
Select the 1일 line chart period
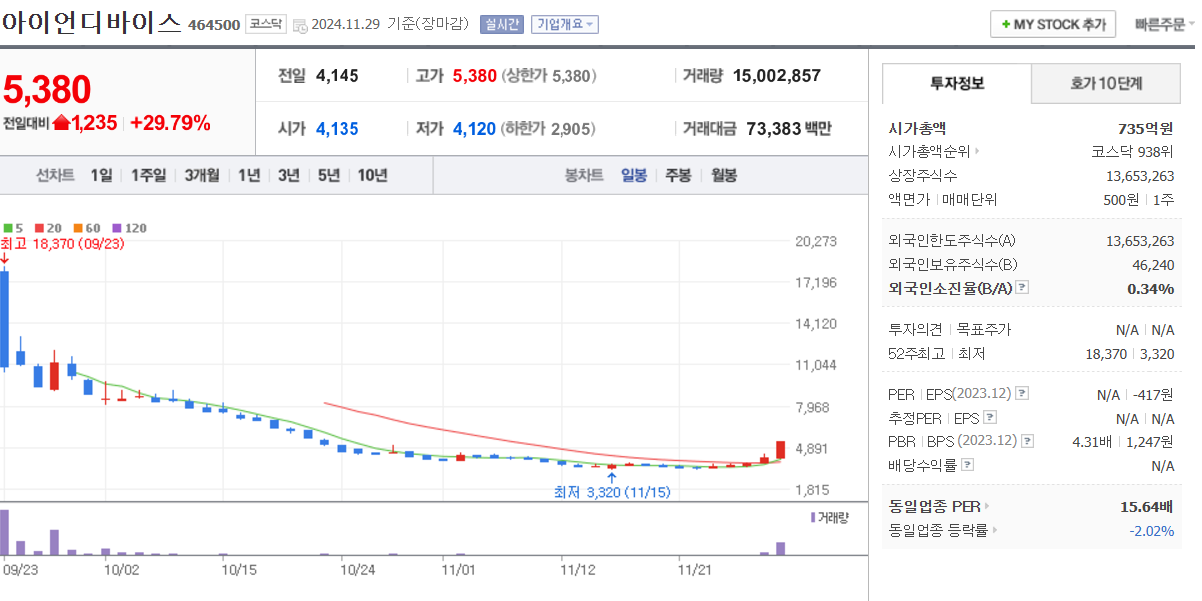(102, 175)
